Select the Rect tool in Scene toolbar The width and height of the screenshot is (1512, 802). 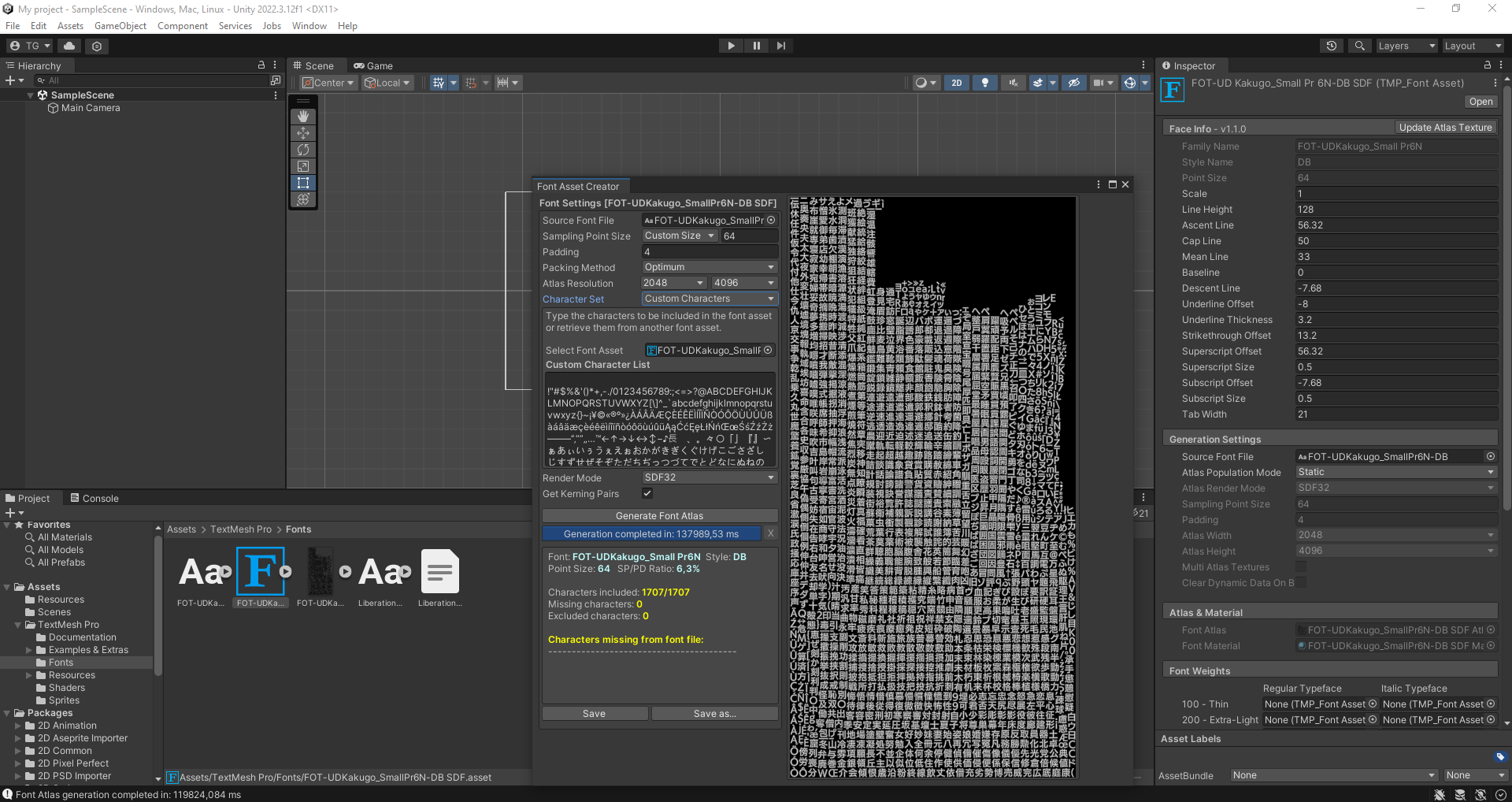click(303, 183)
